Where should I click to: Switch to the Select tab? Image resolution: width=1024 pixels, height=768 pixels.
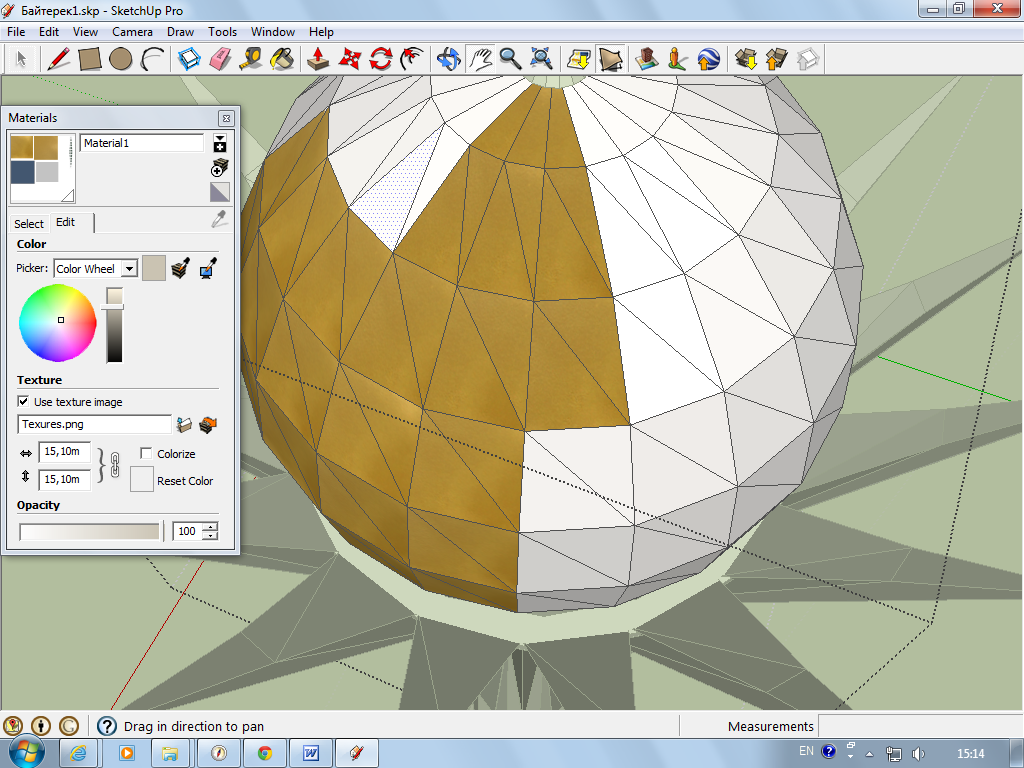(x=29, y=223)
